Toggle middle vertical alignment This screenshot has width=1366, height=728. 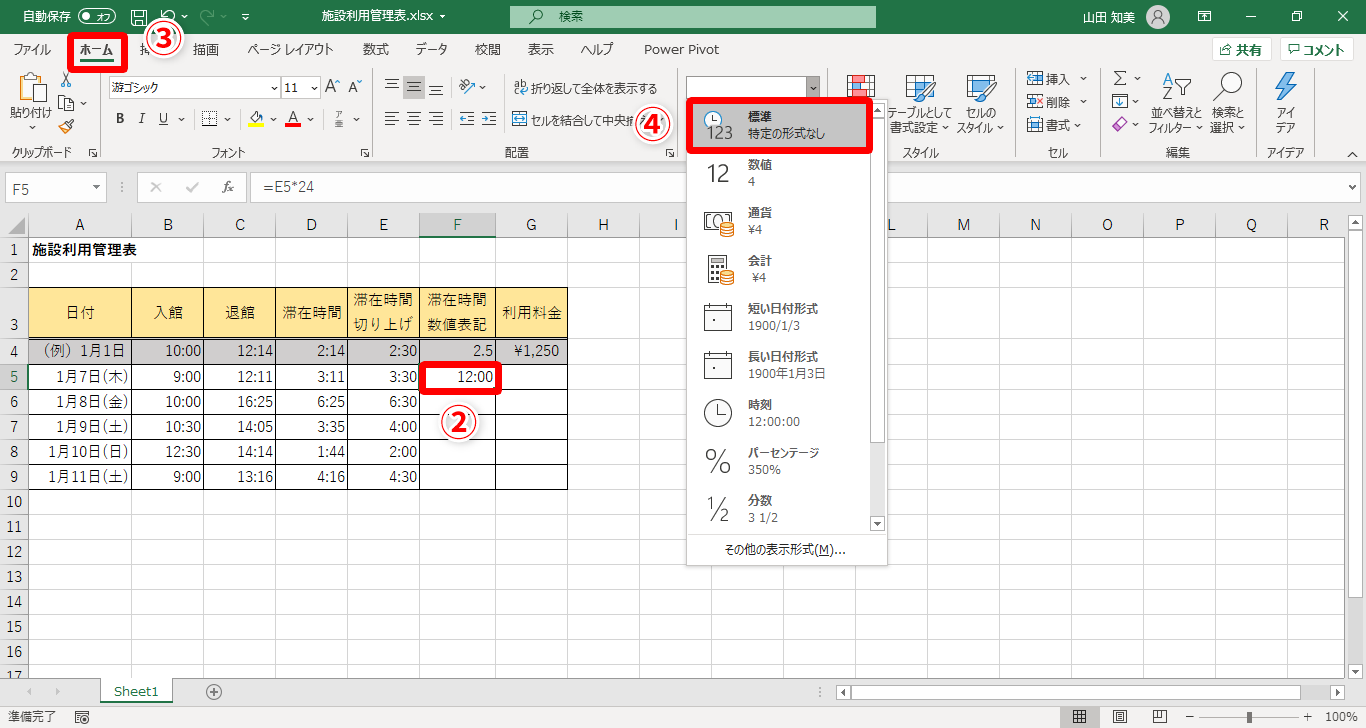pyautogui.click(x=414, y=87)
